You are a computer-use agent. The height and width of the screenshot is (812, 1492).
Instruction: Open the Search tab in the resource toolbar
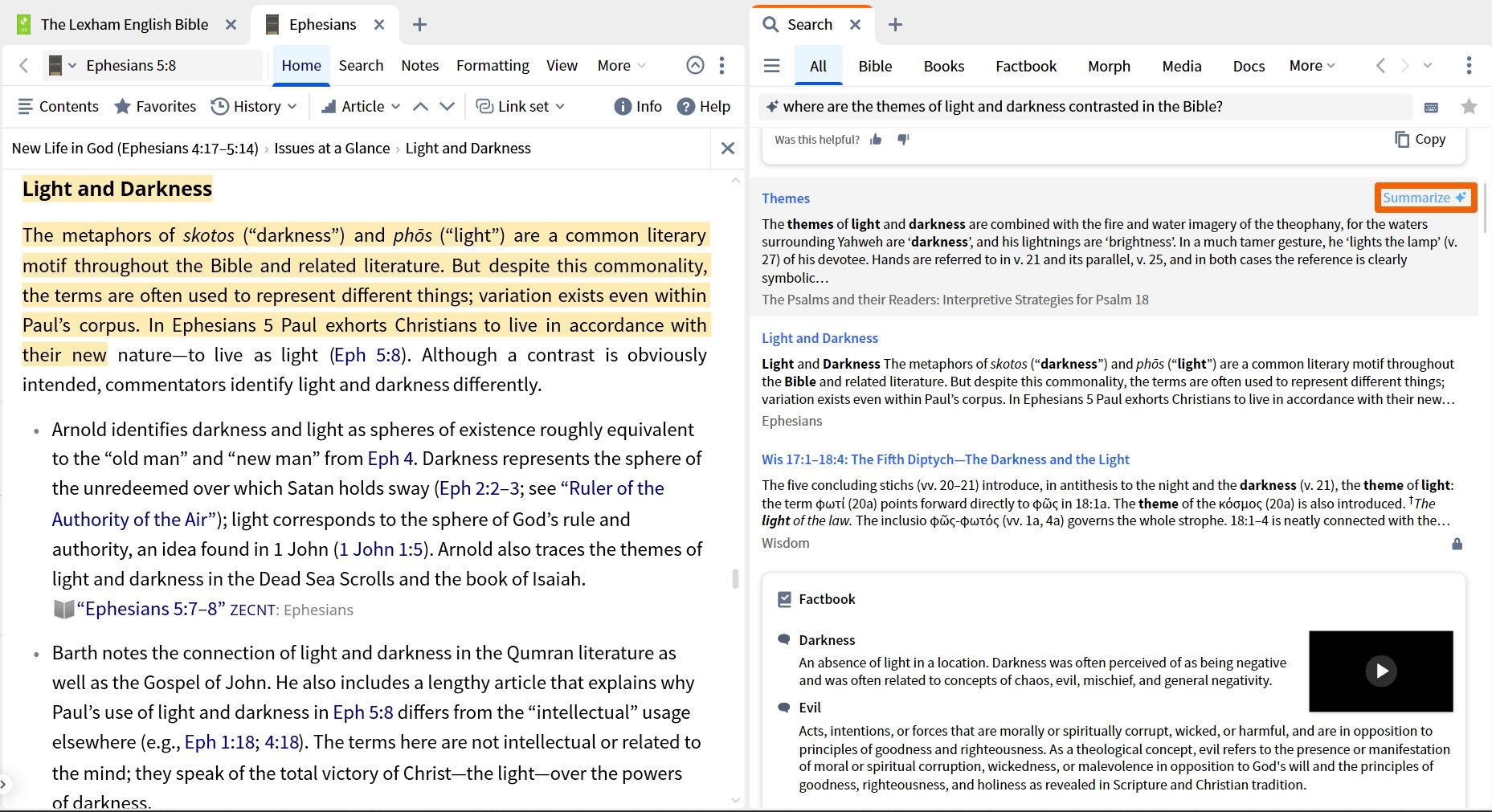pyautogui.click(x=361, y=66)
